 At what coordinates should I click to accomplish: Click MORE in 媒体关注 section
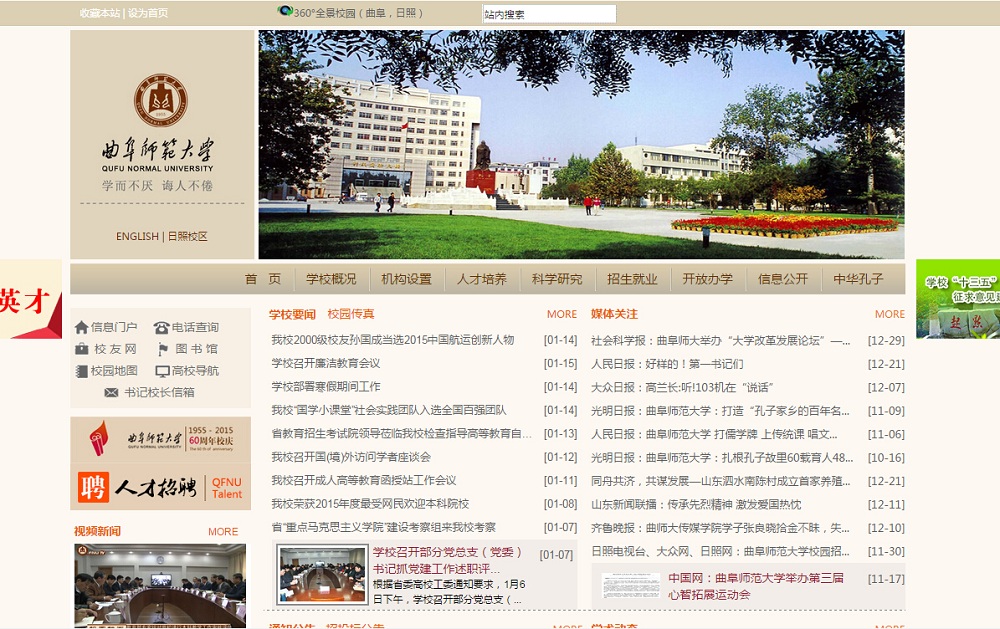(890, 314)
